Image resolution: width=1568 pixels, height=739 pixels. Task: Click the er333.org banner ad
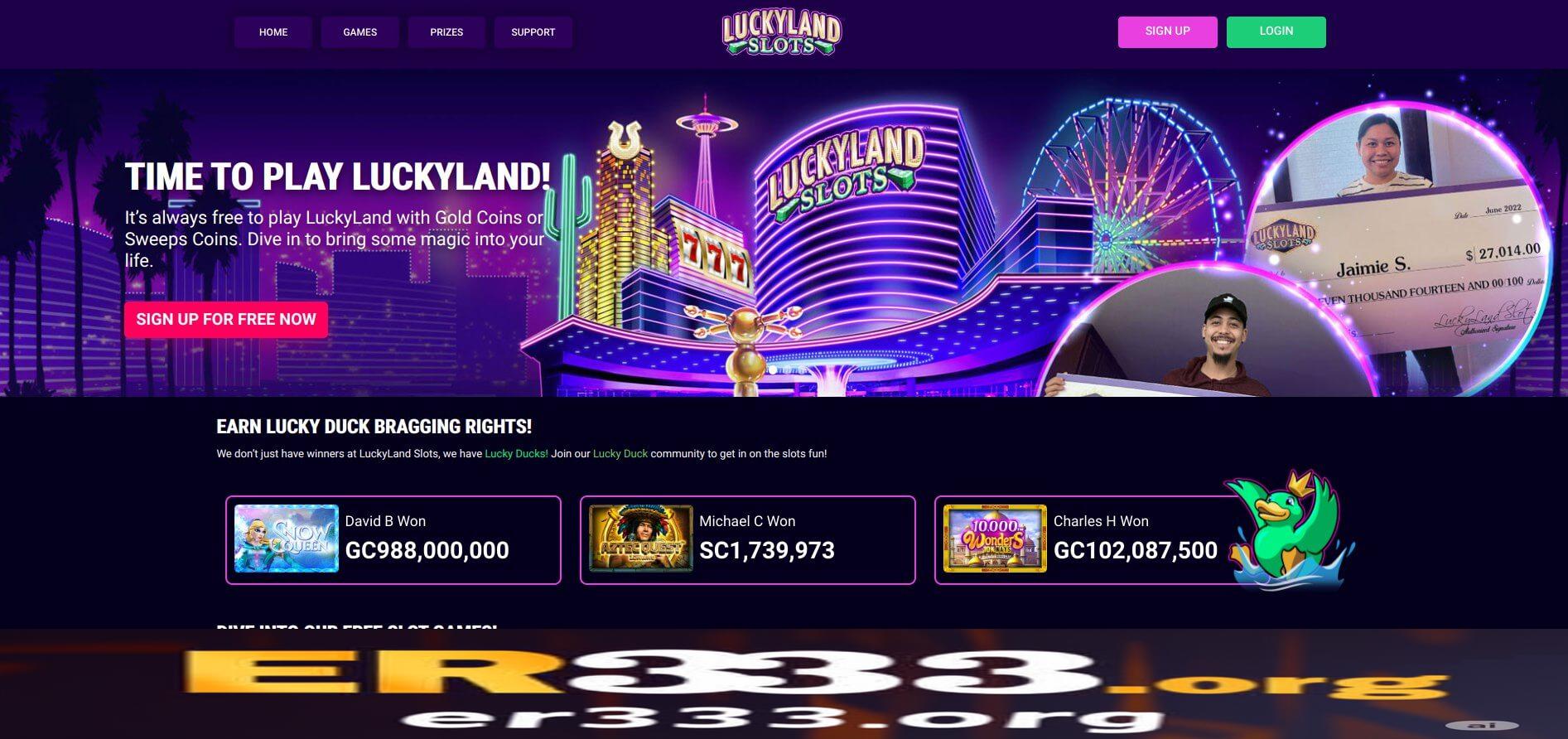tap(784, 683)
